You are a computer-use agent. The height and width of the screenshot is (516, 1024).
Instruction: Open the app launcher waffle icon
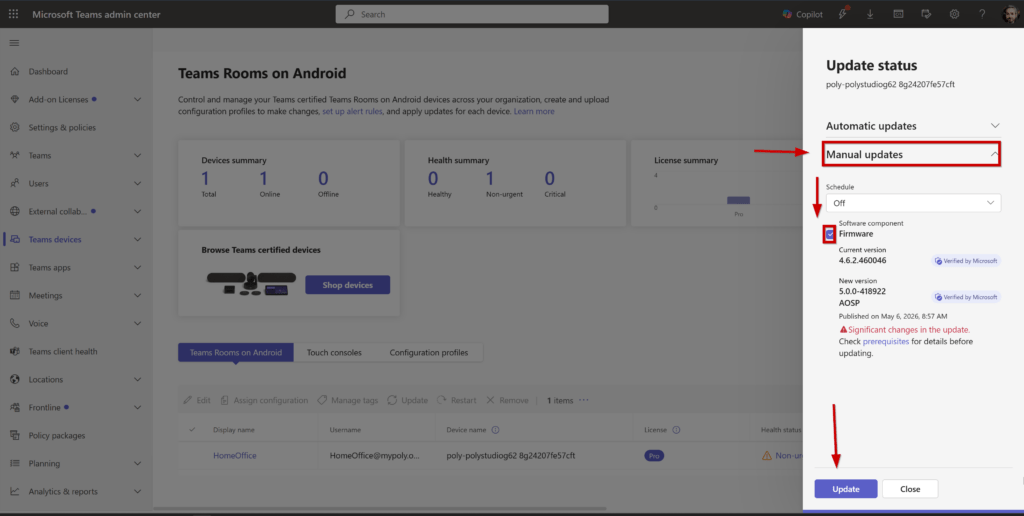[13, 14]
